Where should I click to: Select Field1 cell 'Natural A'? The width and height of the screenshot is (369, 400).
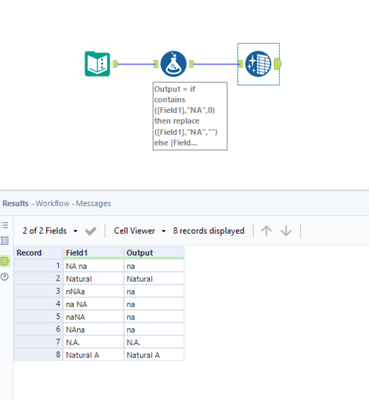click(x=93, y=355)
